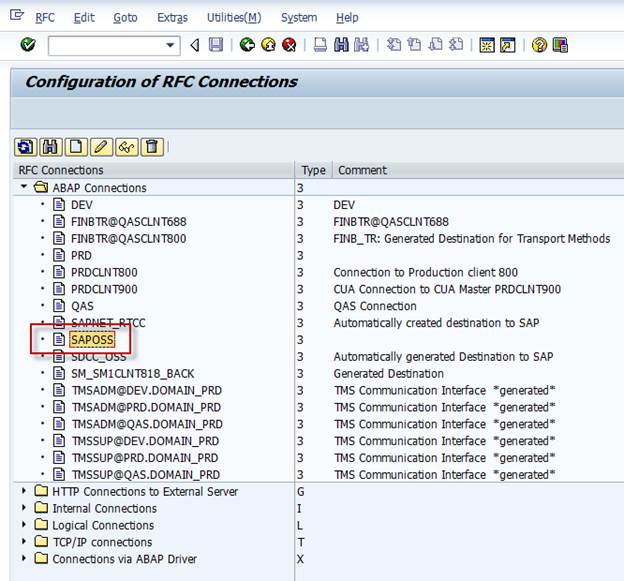Viewport: 624px width, 581px height.
Task: Open the command field dropdown arrow
Action: (x=170, y=45)
